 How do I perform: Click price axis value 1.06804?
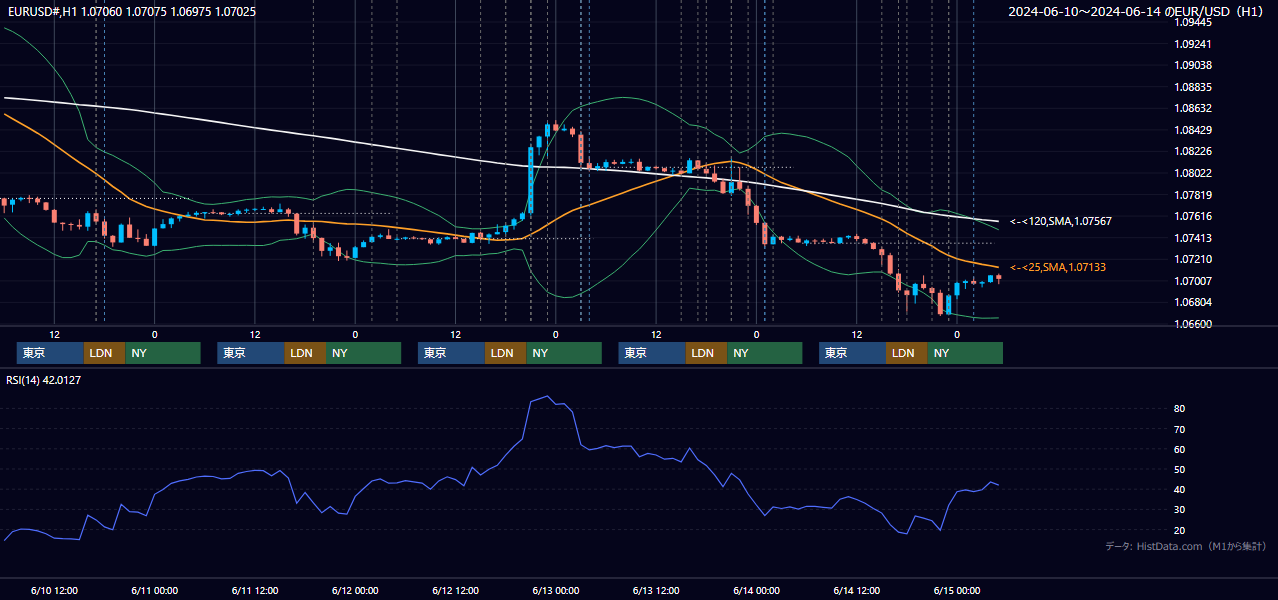point(1194,302)
